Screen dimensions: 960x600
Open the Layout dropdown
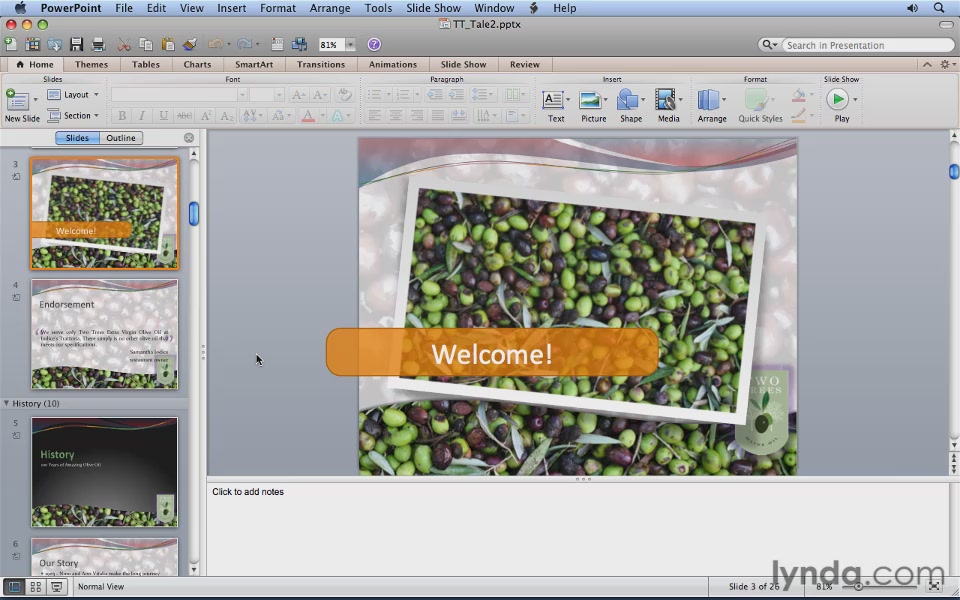click(75, 95)
